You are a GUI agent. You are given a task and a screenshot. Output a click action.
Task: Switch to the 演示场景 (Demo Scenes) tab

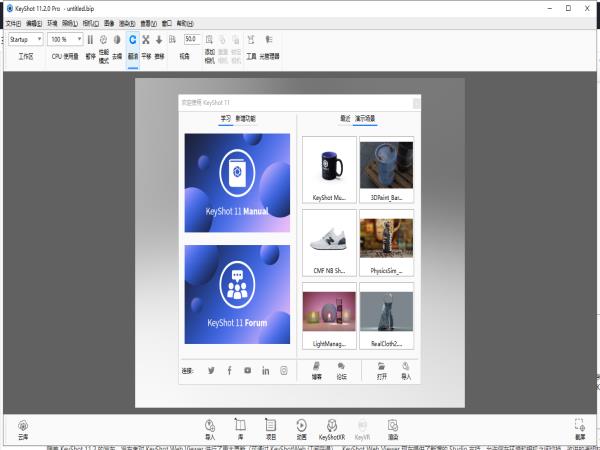tap(365, 119)
